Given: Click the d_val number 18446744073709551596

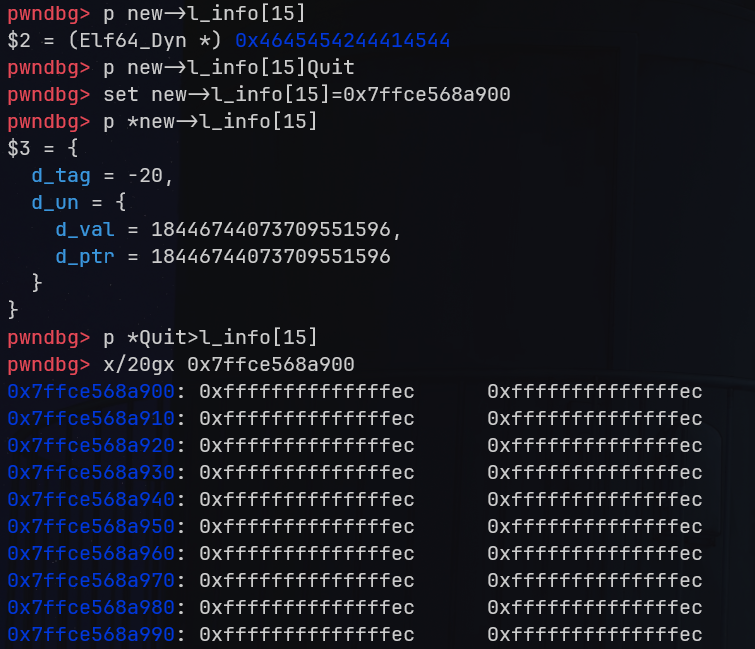Looking at the screenshot, I should [270, 230].
